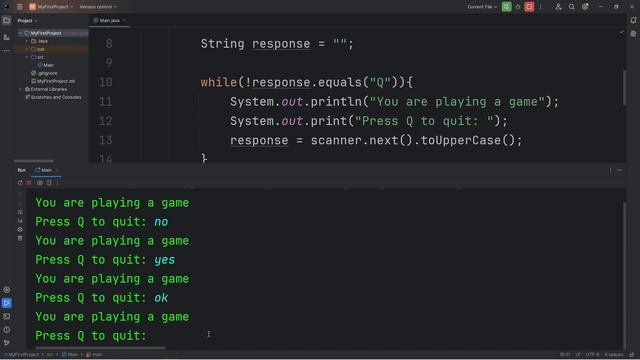Click the inspections checkmark widget in editor
The width and height of the screenshot is (640, 360).
621,32
